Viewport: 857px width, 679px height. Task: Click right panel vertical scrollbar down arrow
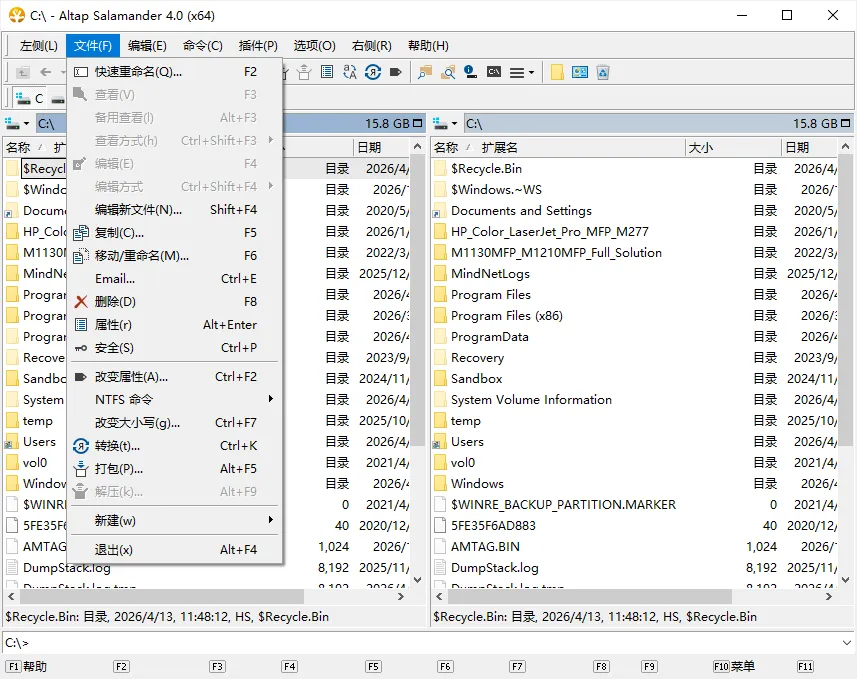coord(845,580)
